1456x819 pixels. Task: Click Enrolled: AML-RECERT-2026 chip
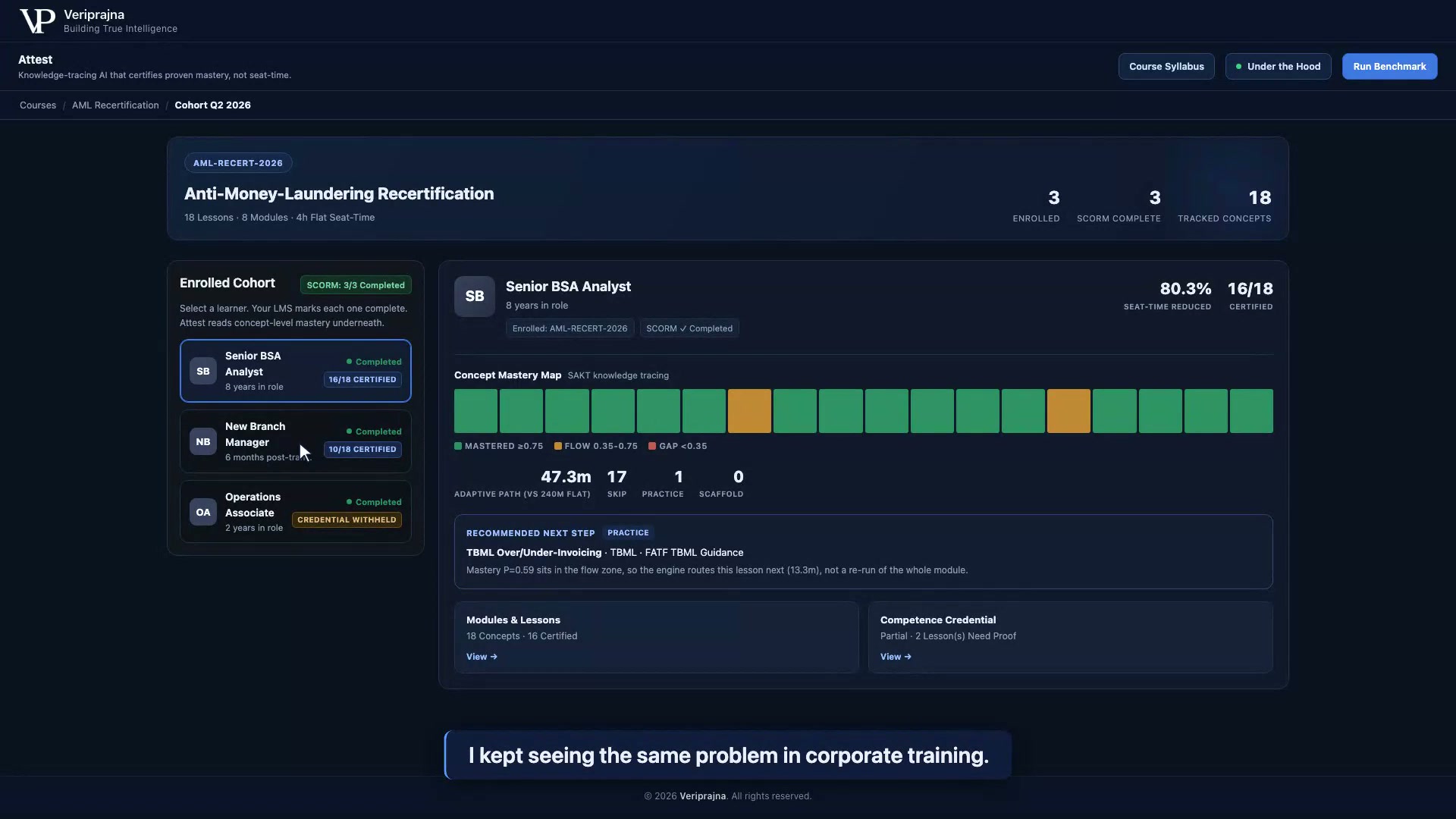(x=570, y=328)
